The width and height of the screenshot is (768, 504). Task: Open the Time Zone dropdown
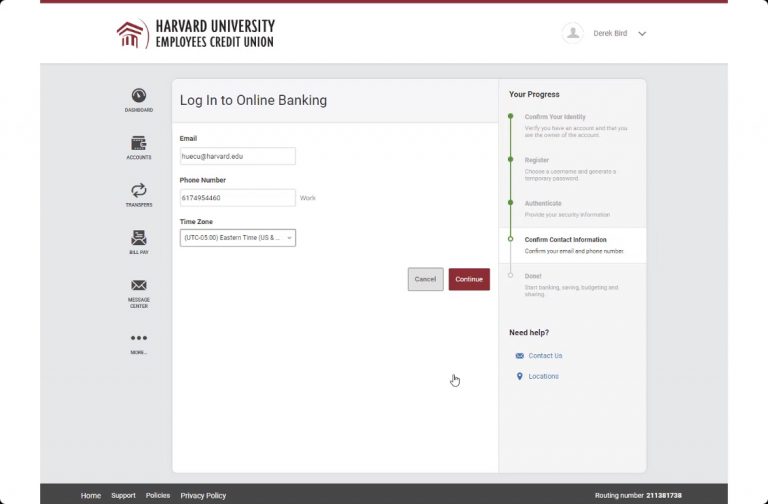coord(238,238)
